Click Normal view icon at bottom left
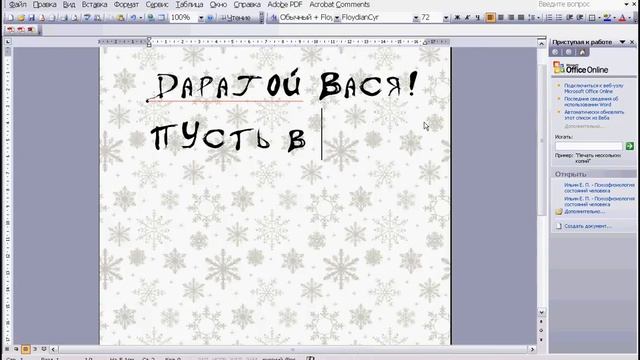The width and height of the screenshot is (640, 360). [7, 349]
